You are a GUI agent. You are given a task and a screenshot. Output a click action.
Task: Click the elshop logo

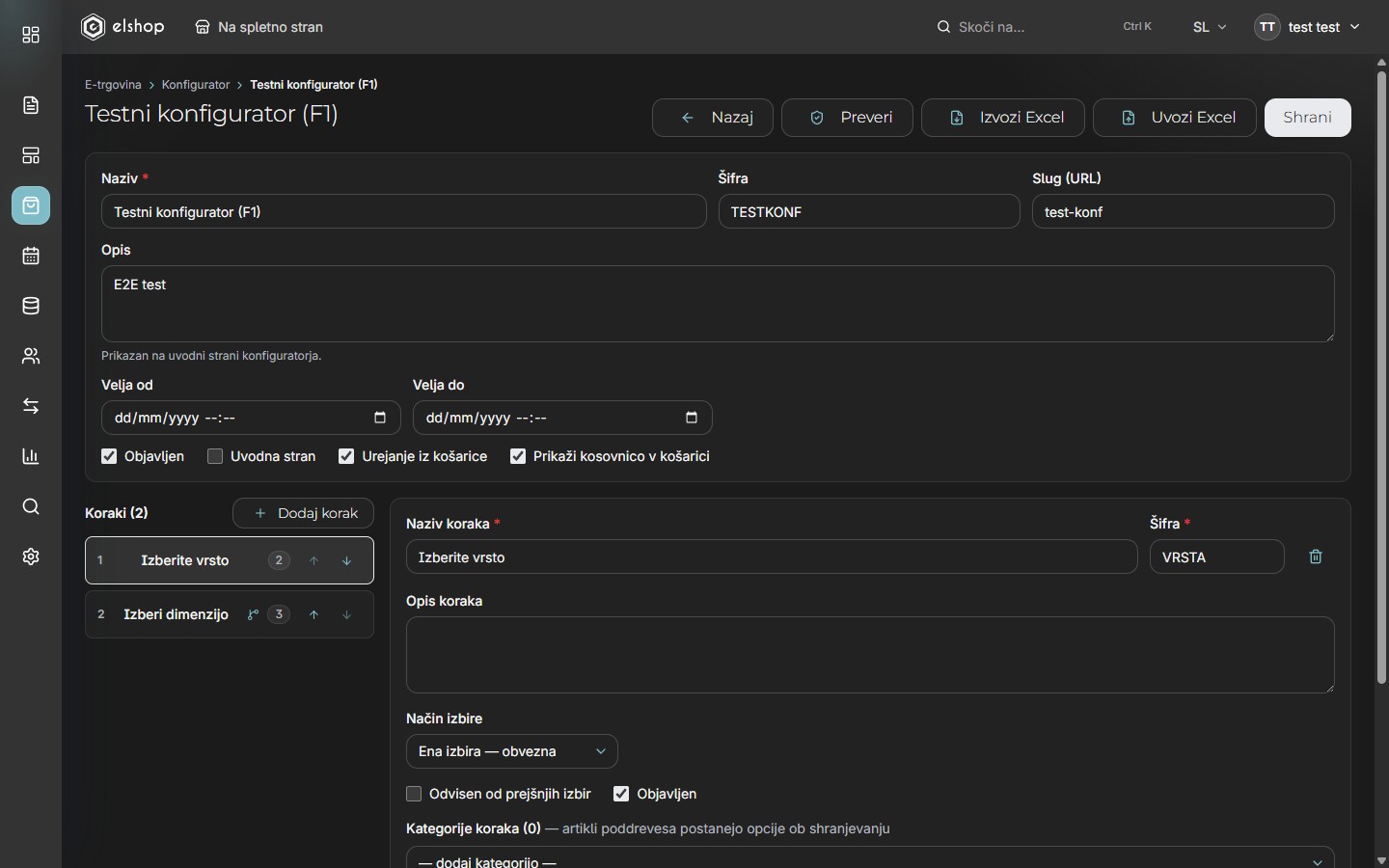click(x=123, y=27)
